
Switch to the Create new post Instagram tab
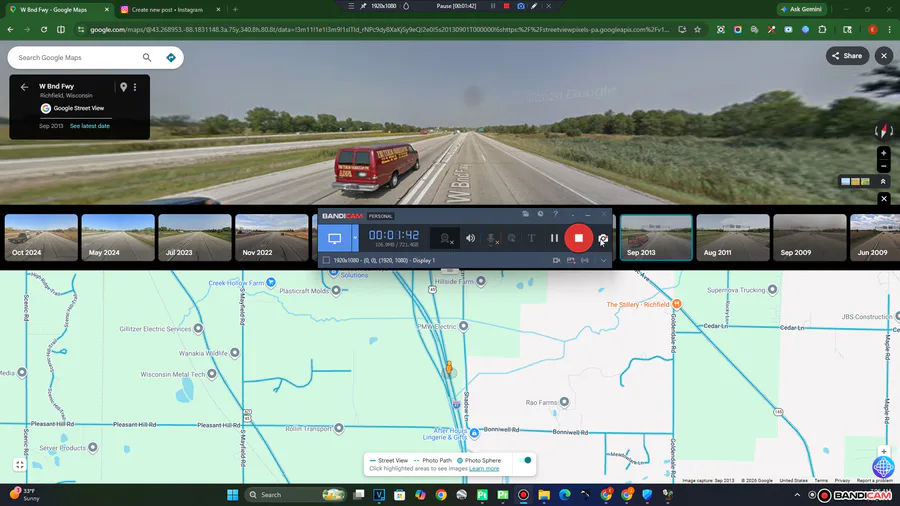[x=167, y=10]
